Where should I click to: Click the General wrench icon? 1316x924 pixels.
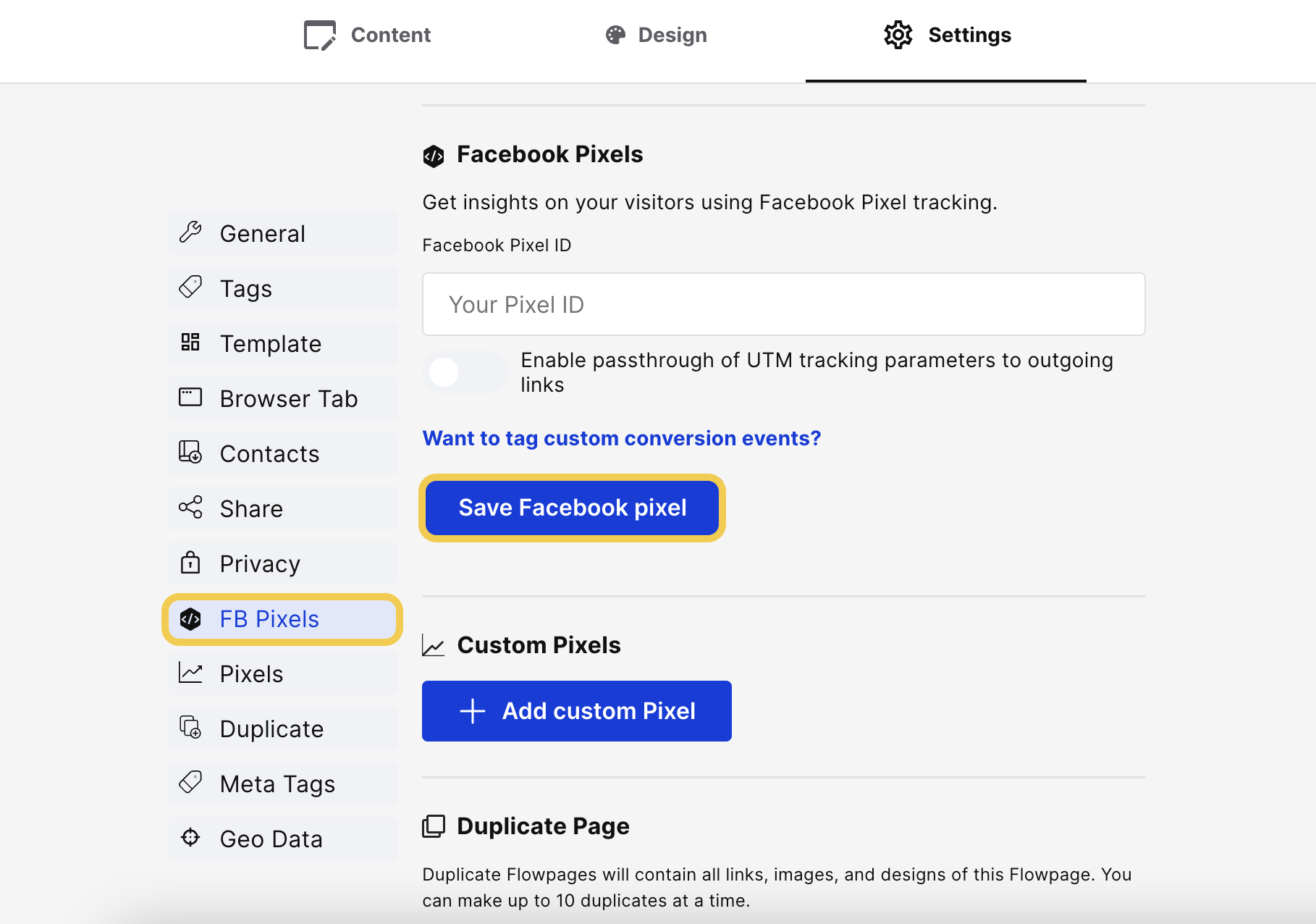190,232
